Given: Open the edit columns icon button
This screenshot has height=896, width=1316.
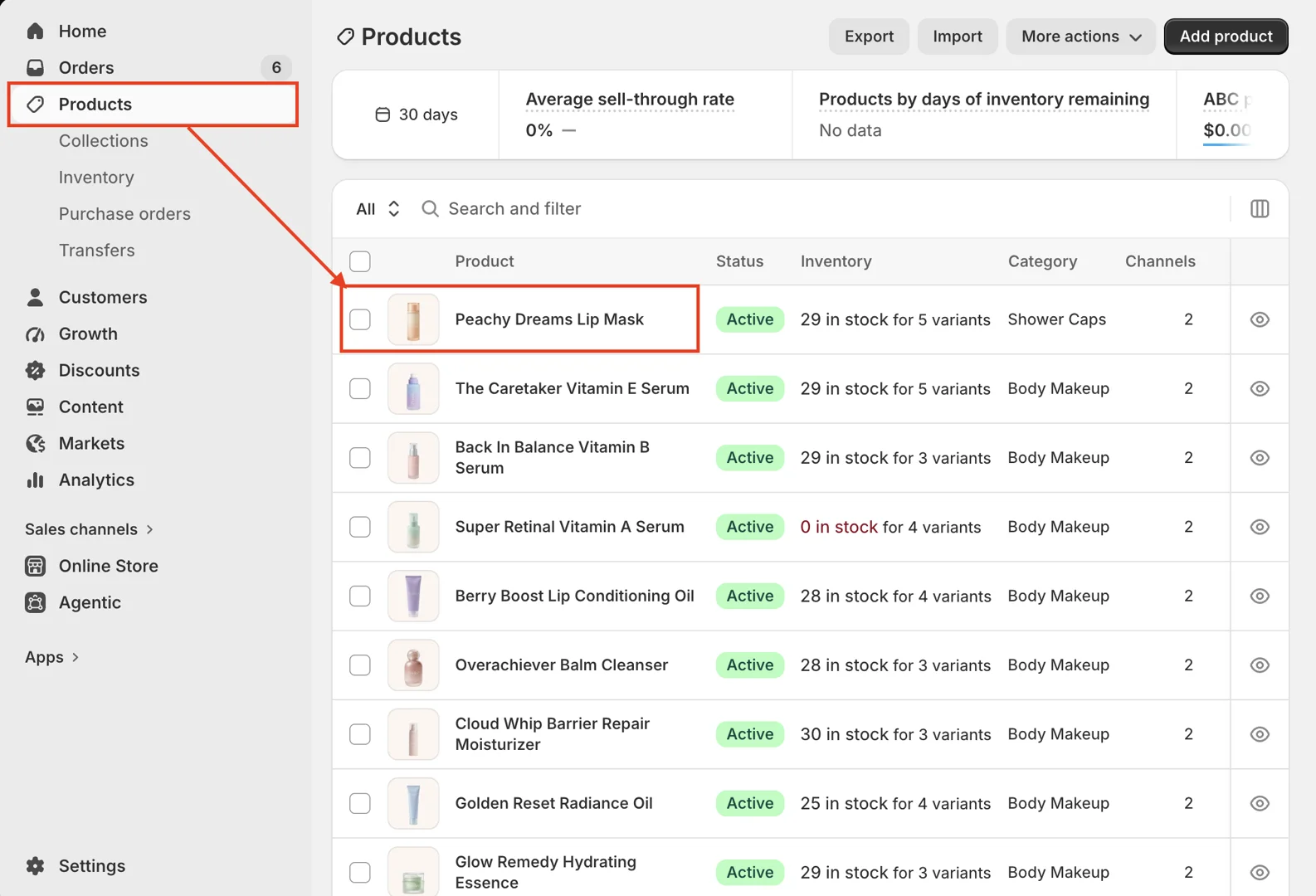Looking at the screenshot, I should pyautogui.click(x=1260, y=208).
